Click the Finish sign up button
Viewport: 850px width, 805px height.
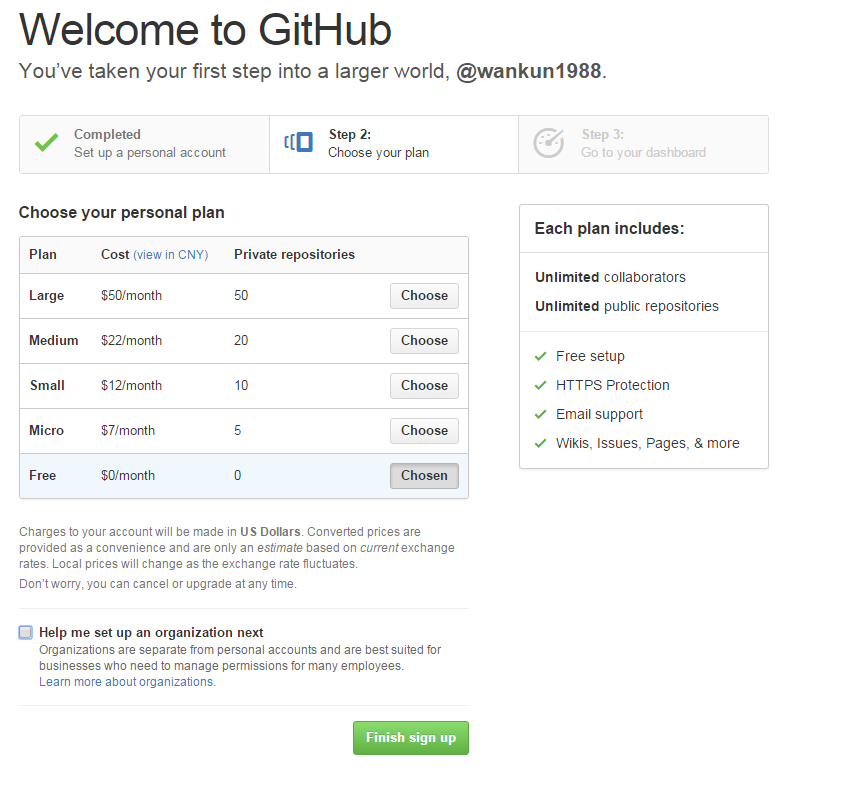[411, 738]
